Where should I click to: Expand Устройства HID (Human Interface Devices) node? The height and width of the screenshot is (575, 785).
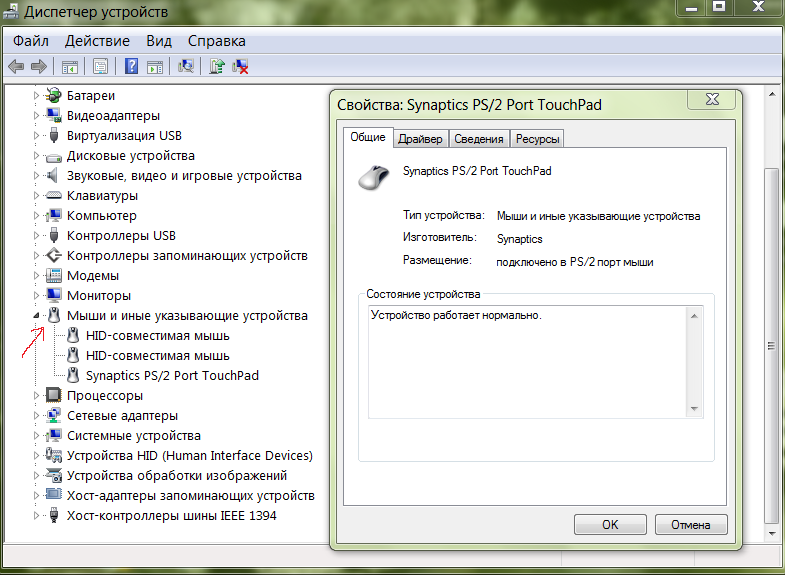click(x=36, y=455)
